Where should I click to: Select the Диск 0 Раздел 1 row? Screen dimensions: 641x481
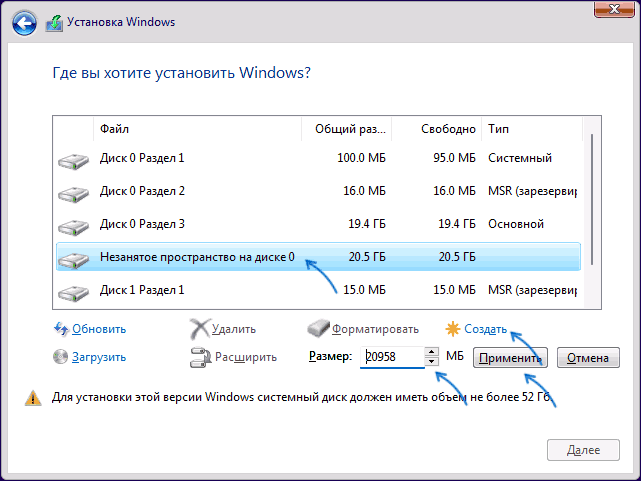(318, 158)
